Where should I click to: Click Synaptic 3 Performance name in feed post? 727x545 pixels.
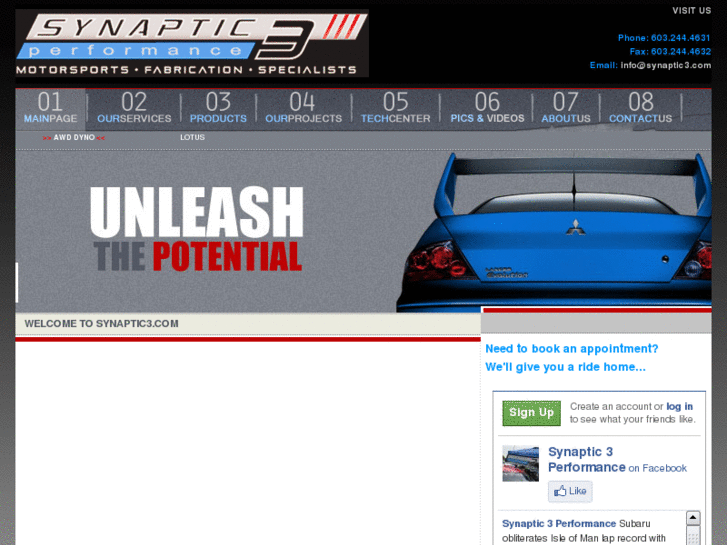[x=559, y=524]
